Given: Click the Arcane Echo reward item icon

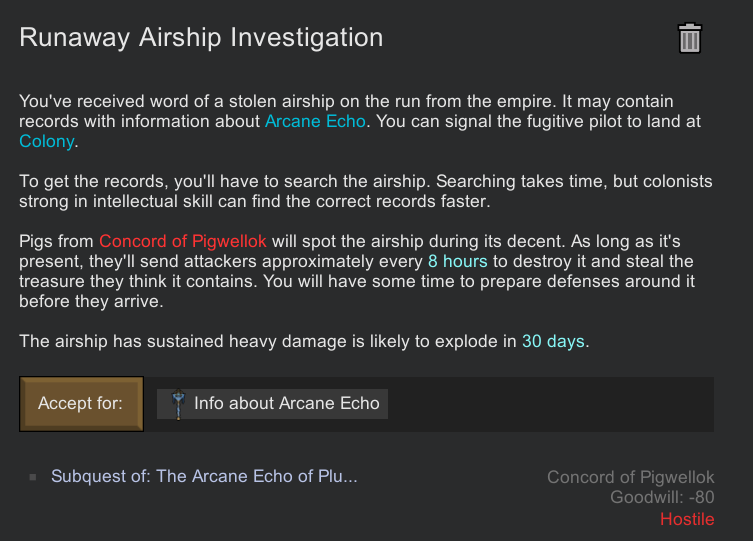Looking at the screenshot, I should tap(177, 403).
